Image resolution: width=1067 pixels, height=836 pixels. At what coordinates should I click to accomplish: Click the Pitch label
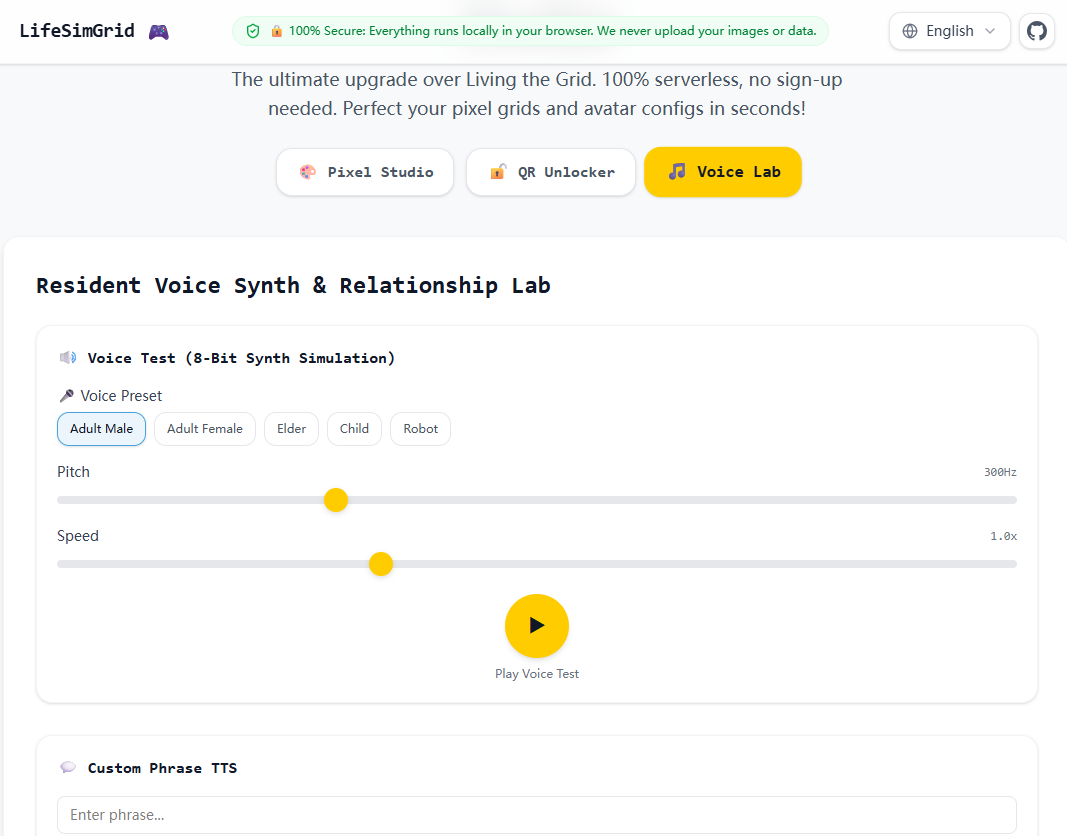click(73, 472)
